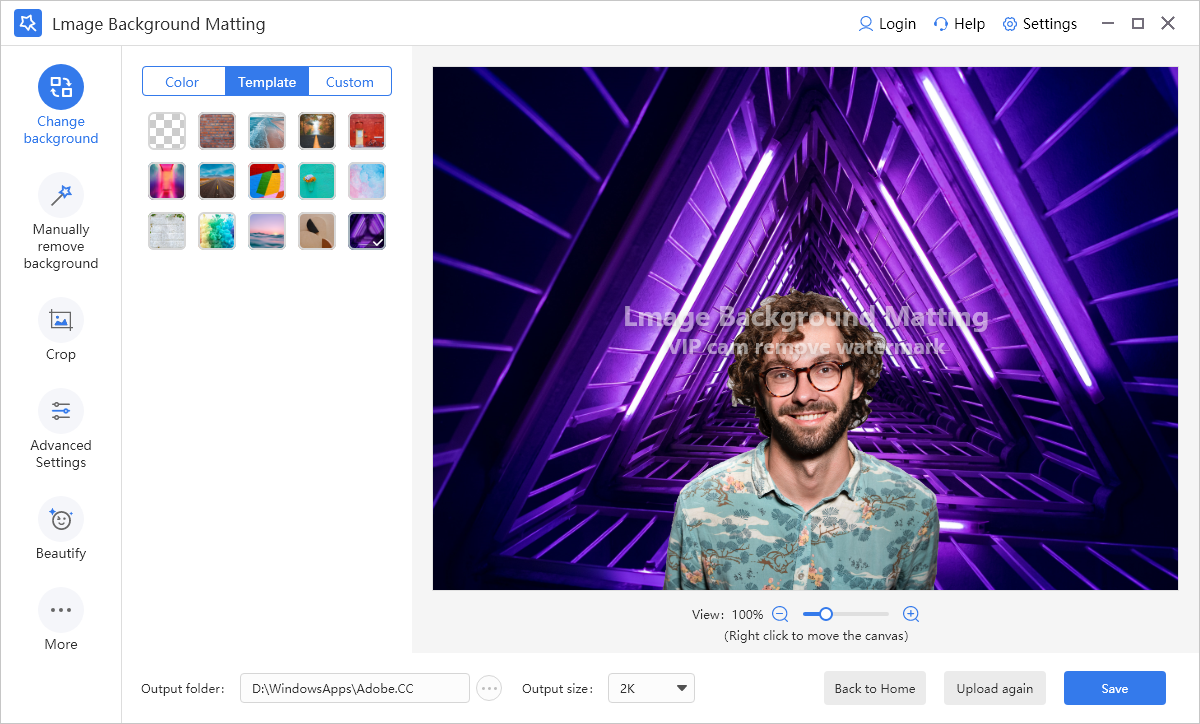The height and width of the screenshot is (724, 1200).
Task: Maximize the application window
Action: 1137,23
